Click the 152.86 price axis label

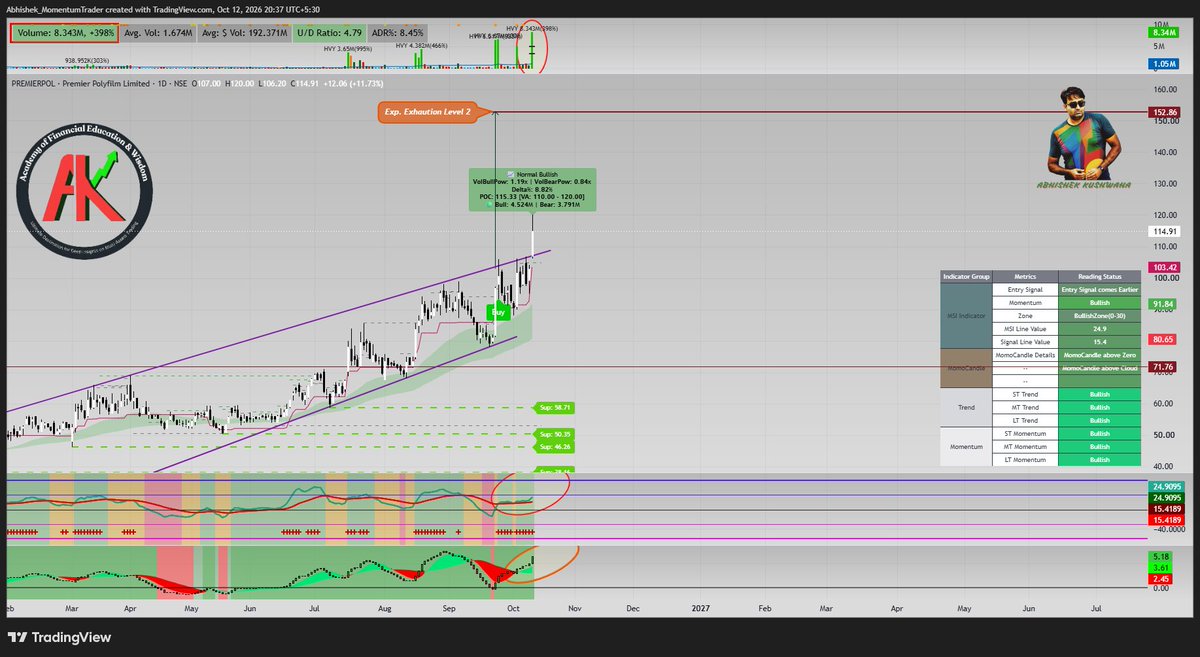(x=1166, y=112)
